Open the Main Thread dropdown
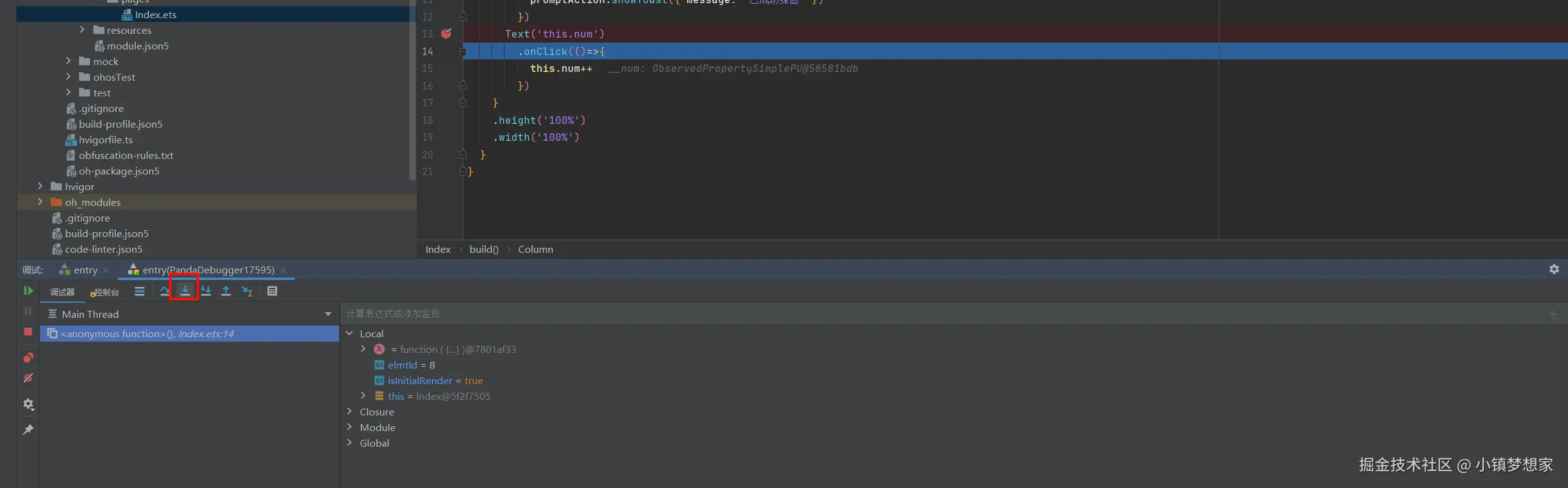The image size is (1568, 488). pyautogui.click(x=328, y=314)
